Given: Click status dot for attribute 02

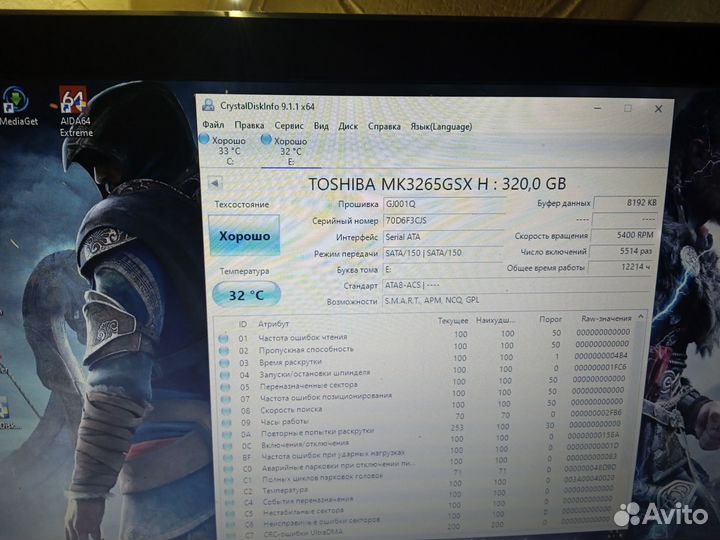Looking at the screenshot, I should [224, 351].
